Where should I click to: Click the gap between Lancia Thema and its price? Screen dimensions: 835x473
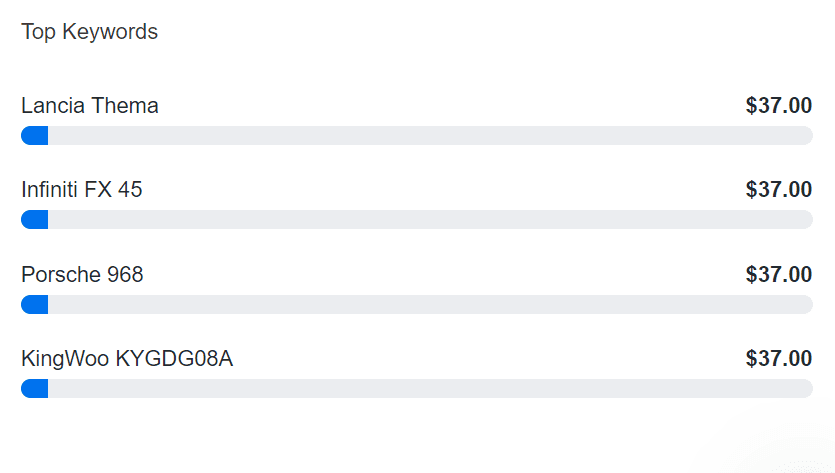click(450, 106)
